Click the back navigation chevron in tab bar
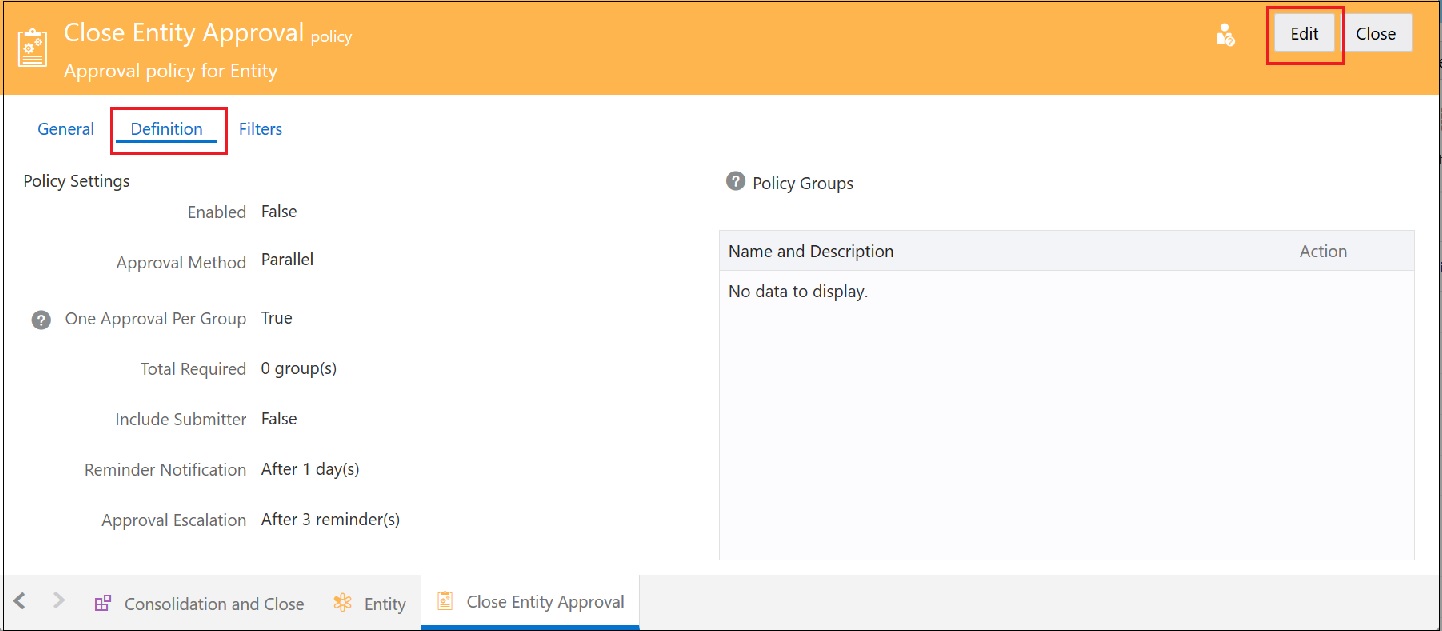Viewport: 1442px width, 631px height. point(19,601)
